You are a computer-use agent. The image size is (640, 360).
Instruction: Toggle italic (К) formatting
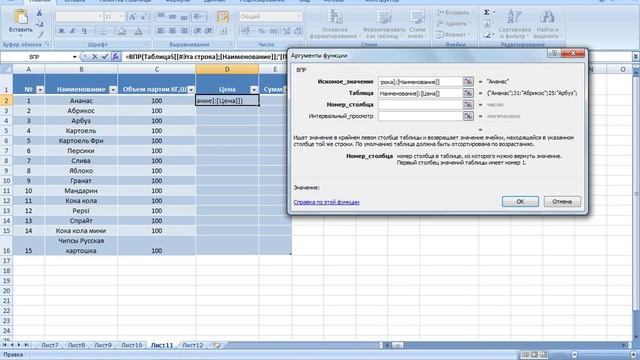pyautogui.click(x=73, y=31)
